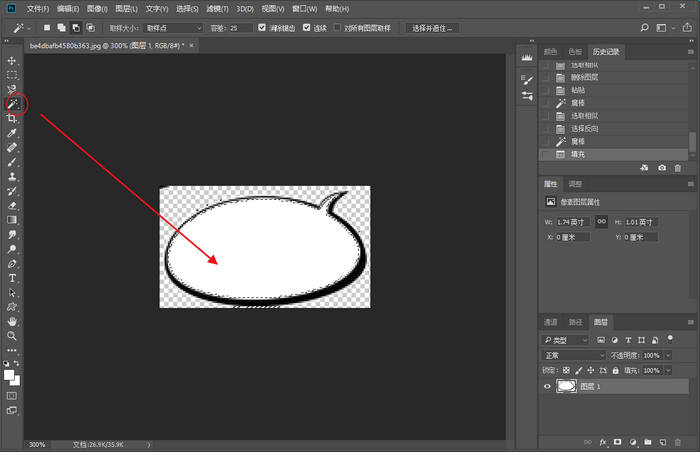Activate the Zoom tool

(x=13, y=336)
